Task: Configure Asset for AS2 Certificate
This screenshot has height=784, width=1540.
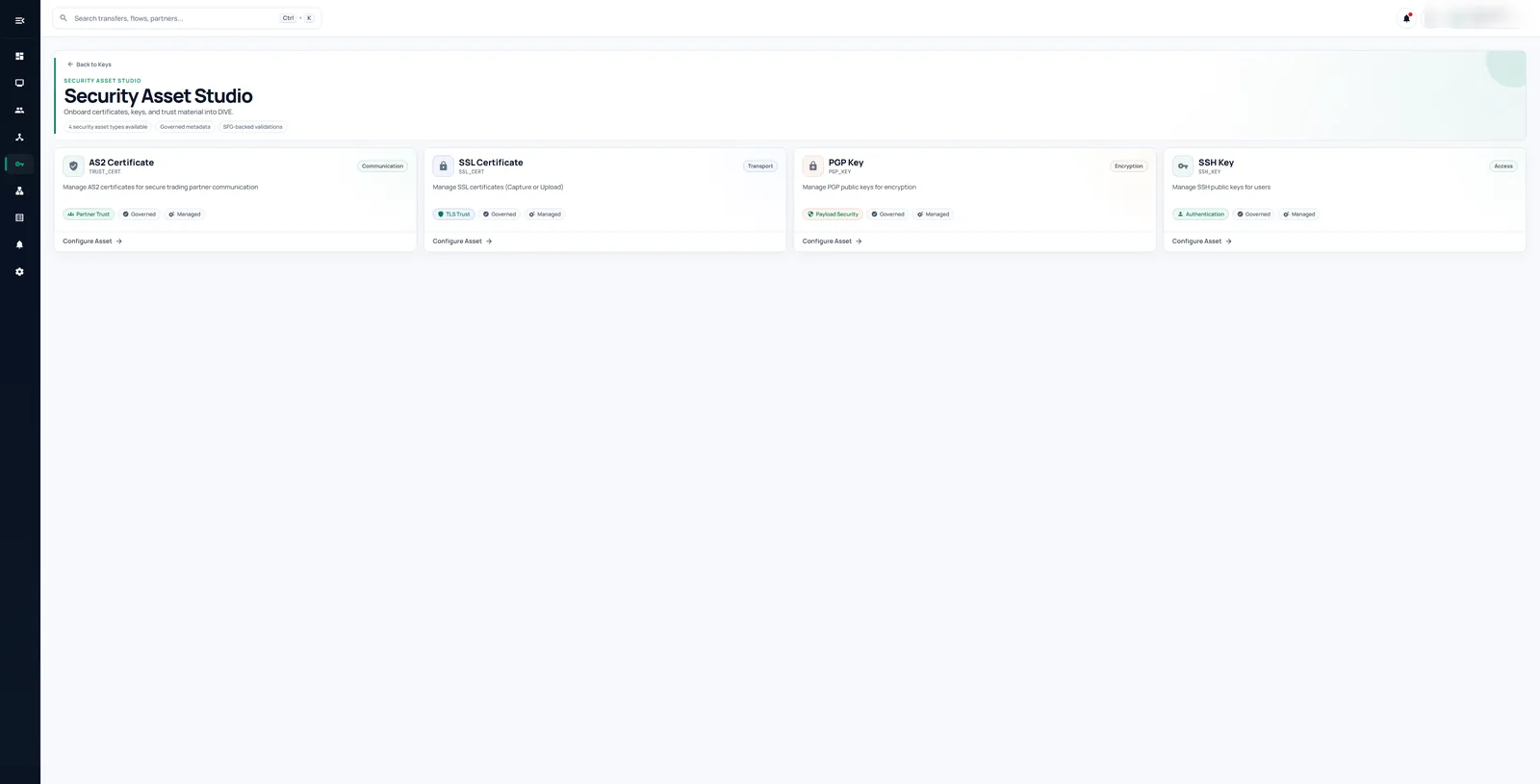Action: pos(92,241)
